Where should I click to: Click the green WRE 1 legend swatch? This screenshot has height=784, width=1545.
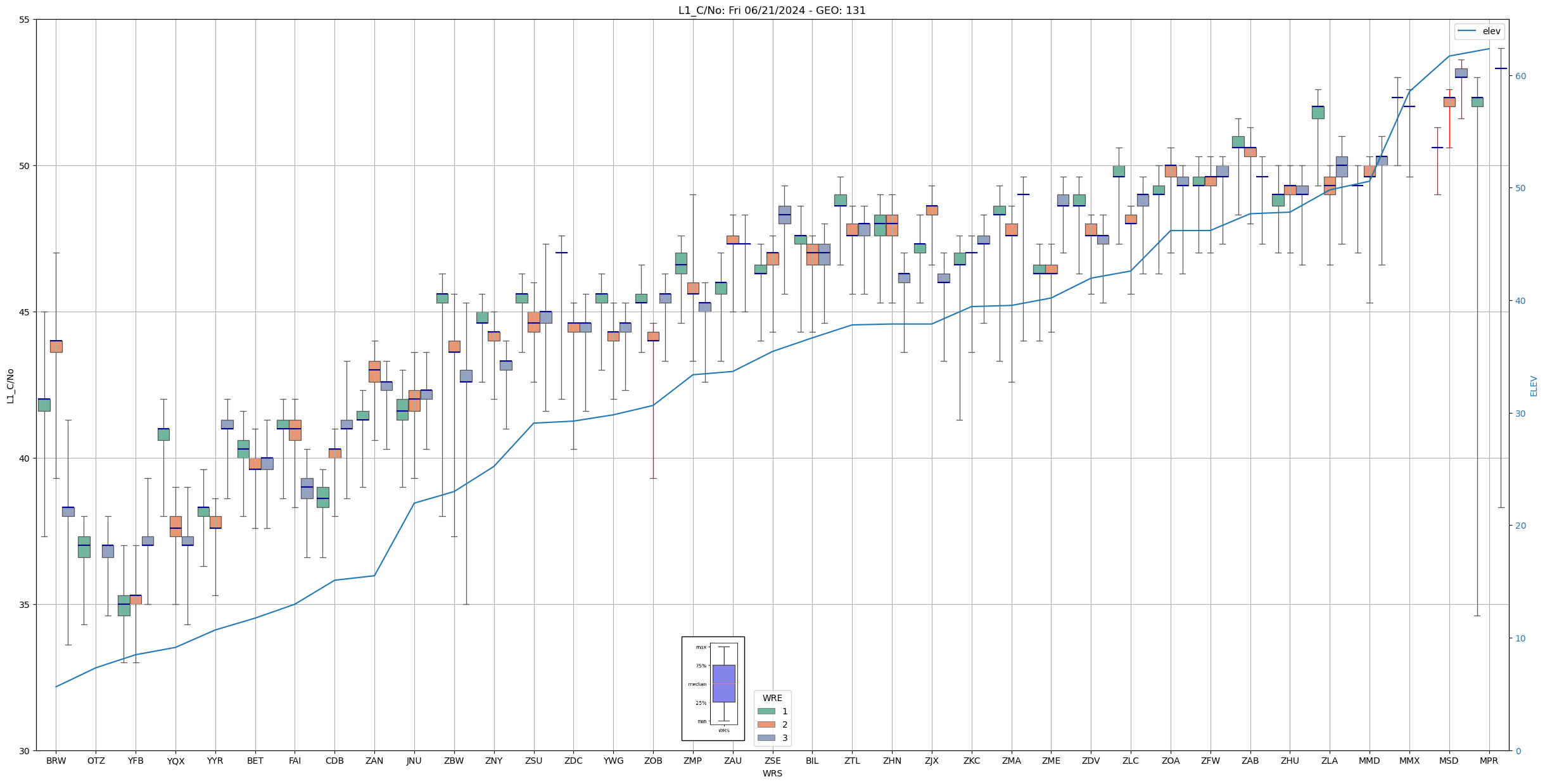pos(766,711)
